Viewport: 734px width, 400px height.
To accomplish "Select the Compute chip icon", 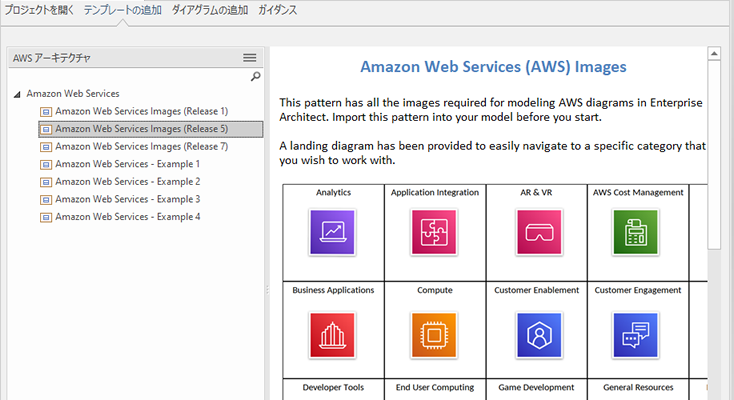I will (434, 335).
